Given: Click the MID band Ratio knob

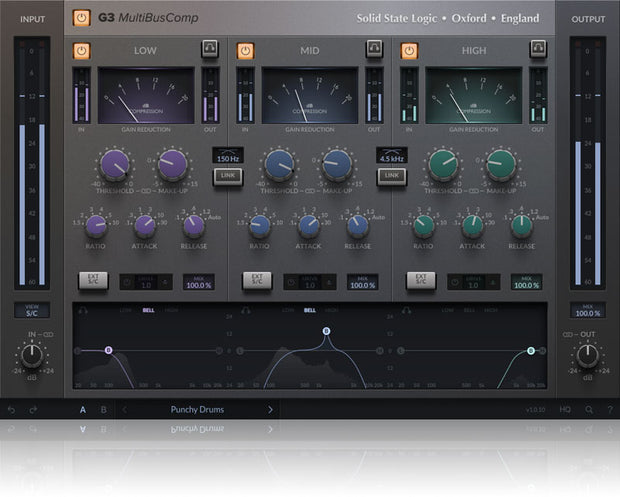Looking at the screenshot, I should click(x=259, y=226).
